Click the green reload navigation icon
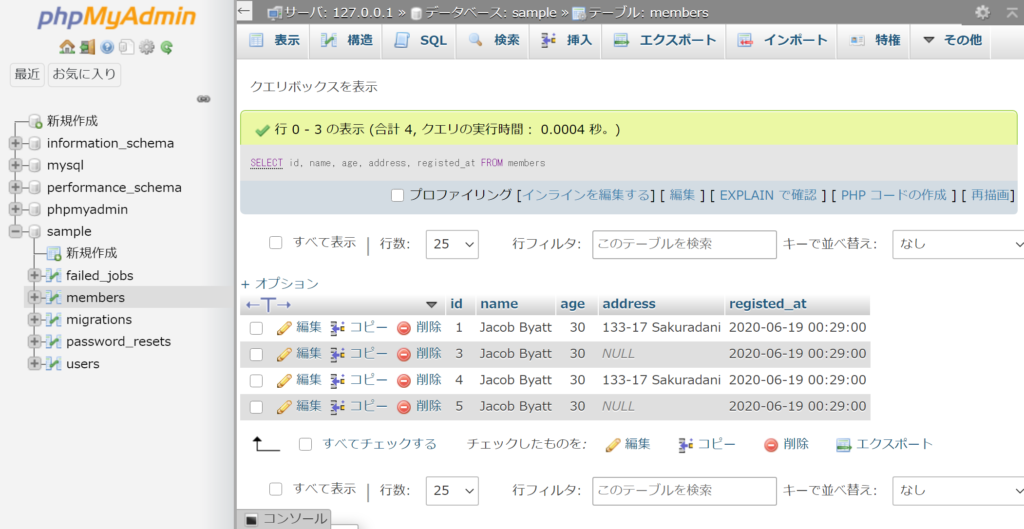Screen dimensions: 1024x529 [x=167, y=47]
